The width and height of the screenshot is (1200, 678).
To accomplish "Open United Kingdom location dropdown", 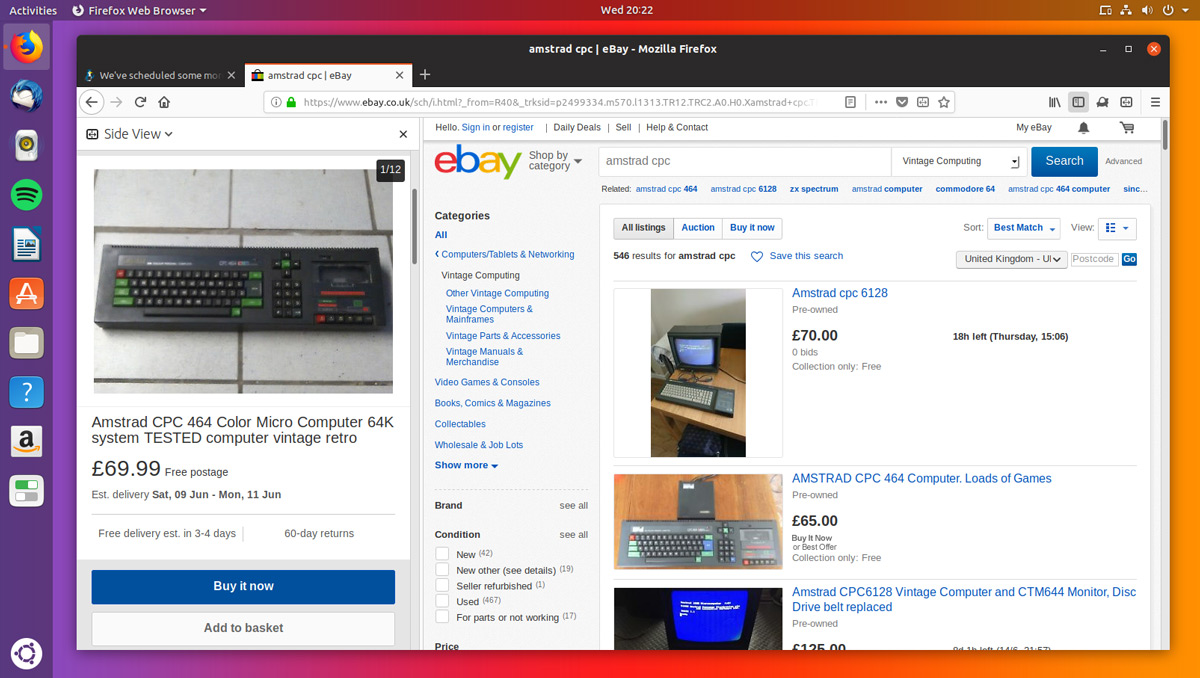I will (1012, 259).
